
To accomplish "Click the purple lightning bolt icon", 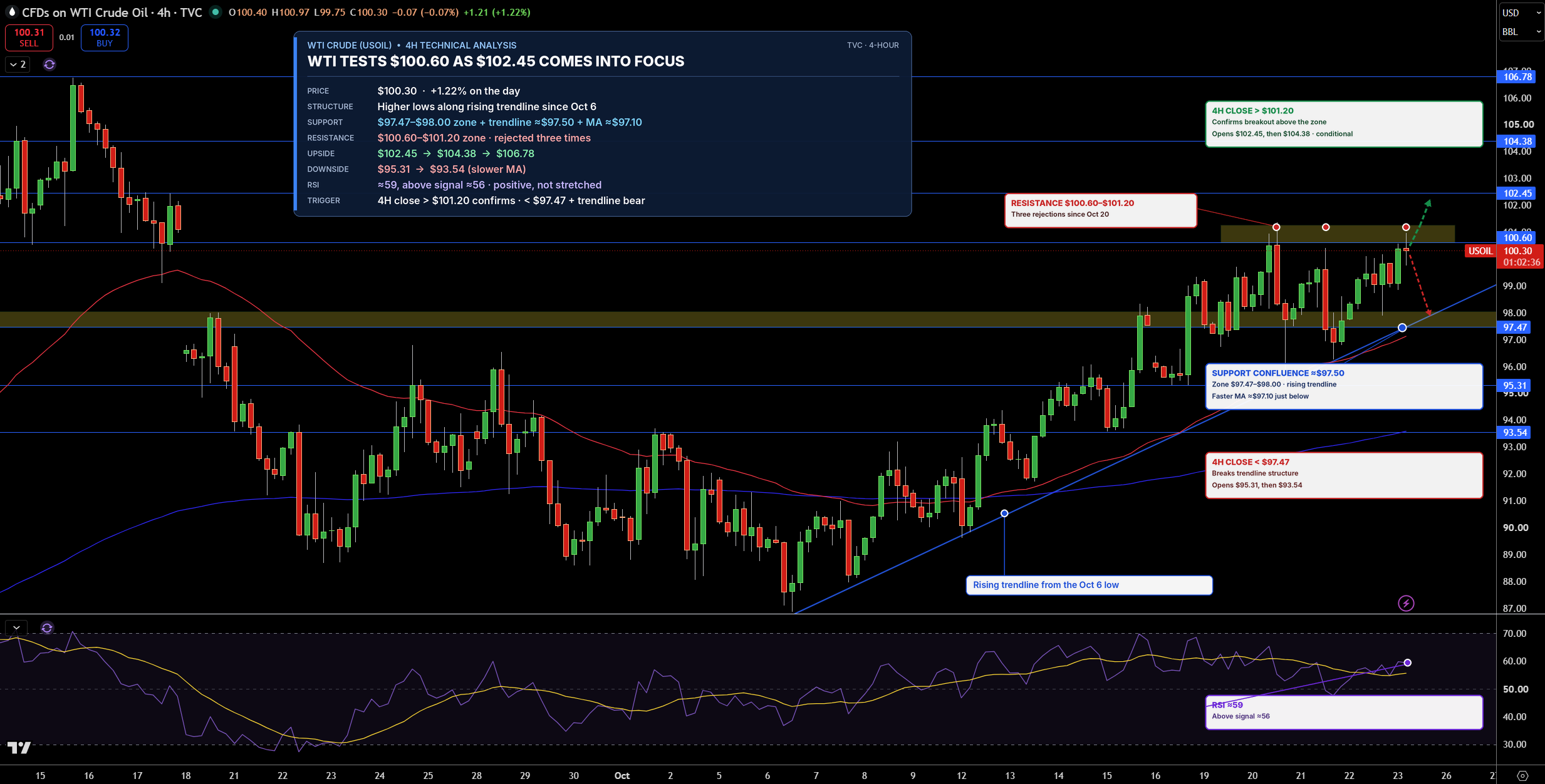I will coord(1406,604).
